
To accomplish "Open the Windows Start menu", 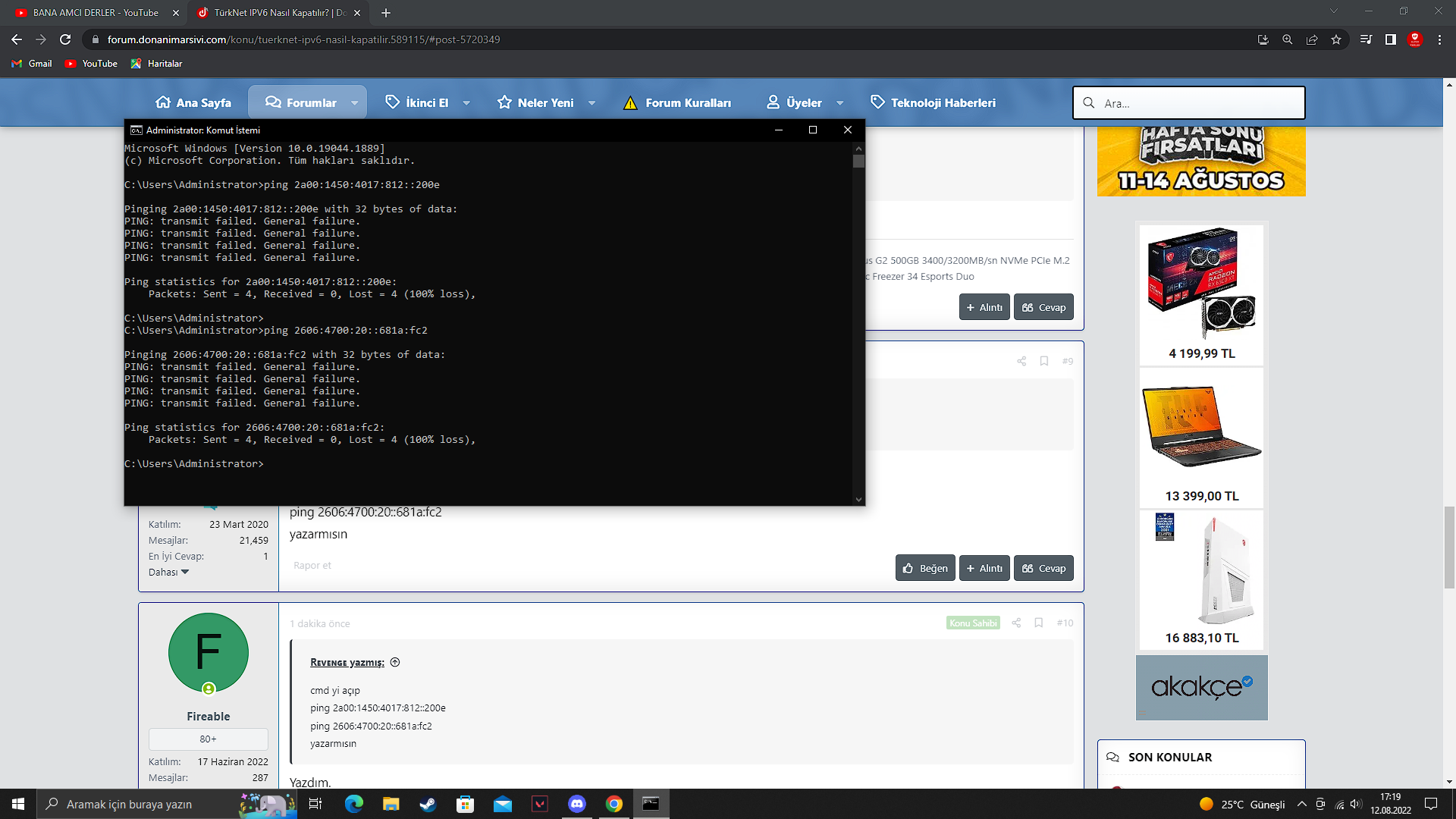I will pos(18,804).
